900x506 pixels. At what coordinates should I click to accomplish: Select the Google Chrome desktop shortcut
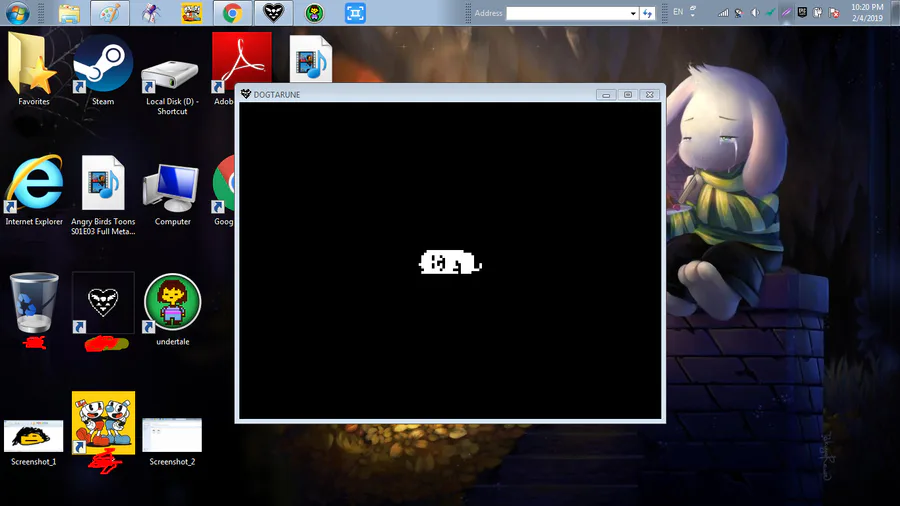tap(224, 190)
